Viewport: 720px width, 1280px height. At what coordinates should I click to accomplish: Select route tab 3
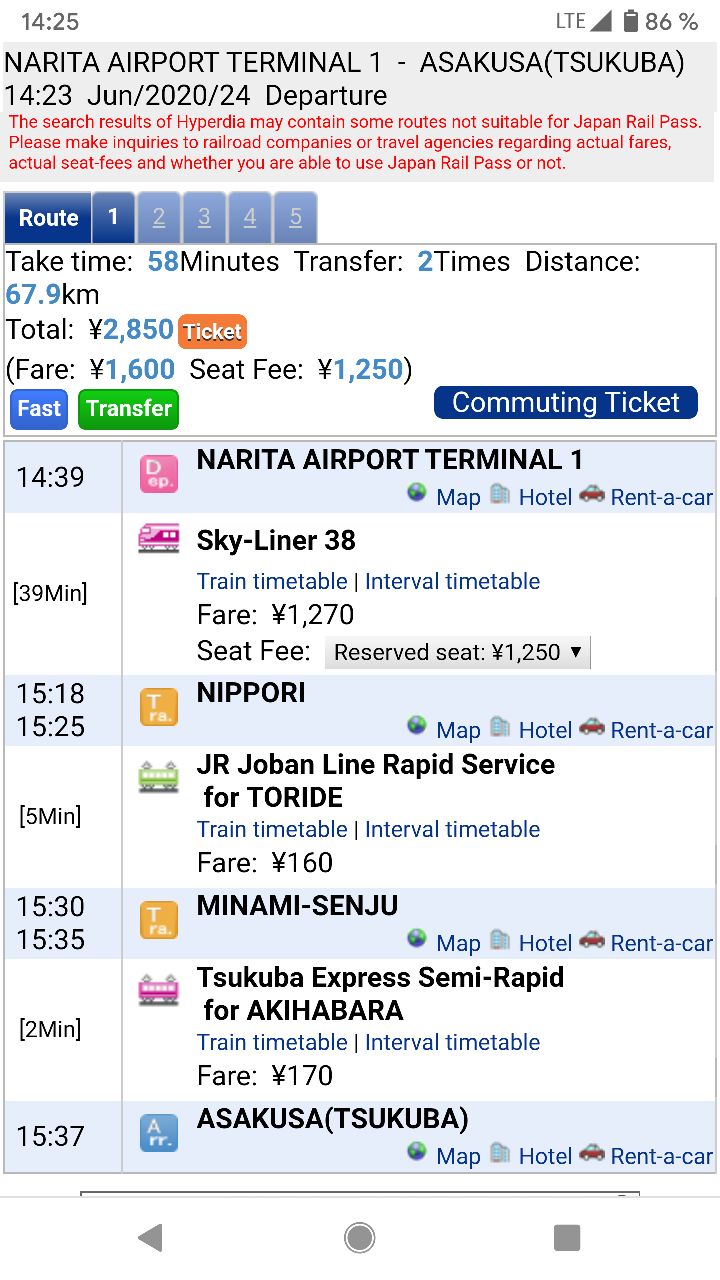pos(204,217)
